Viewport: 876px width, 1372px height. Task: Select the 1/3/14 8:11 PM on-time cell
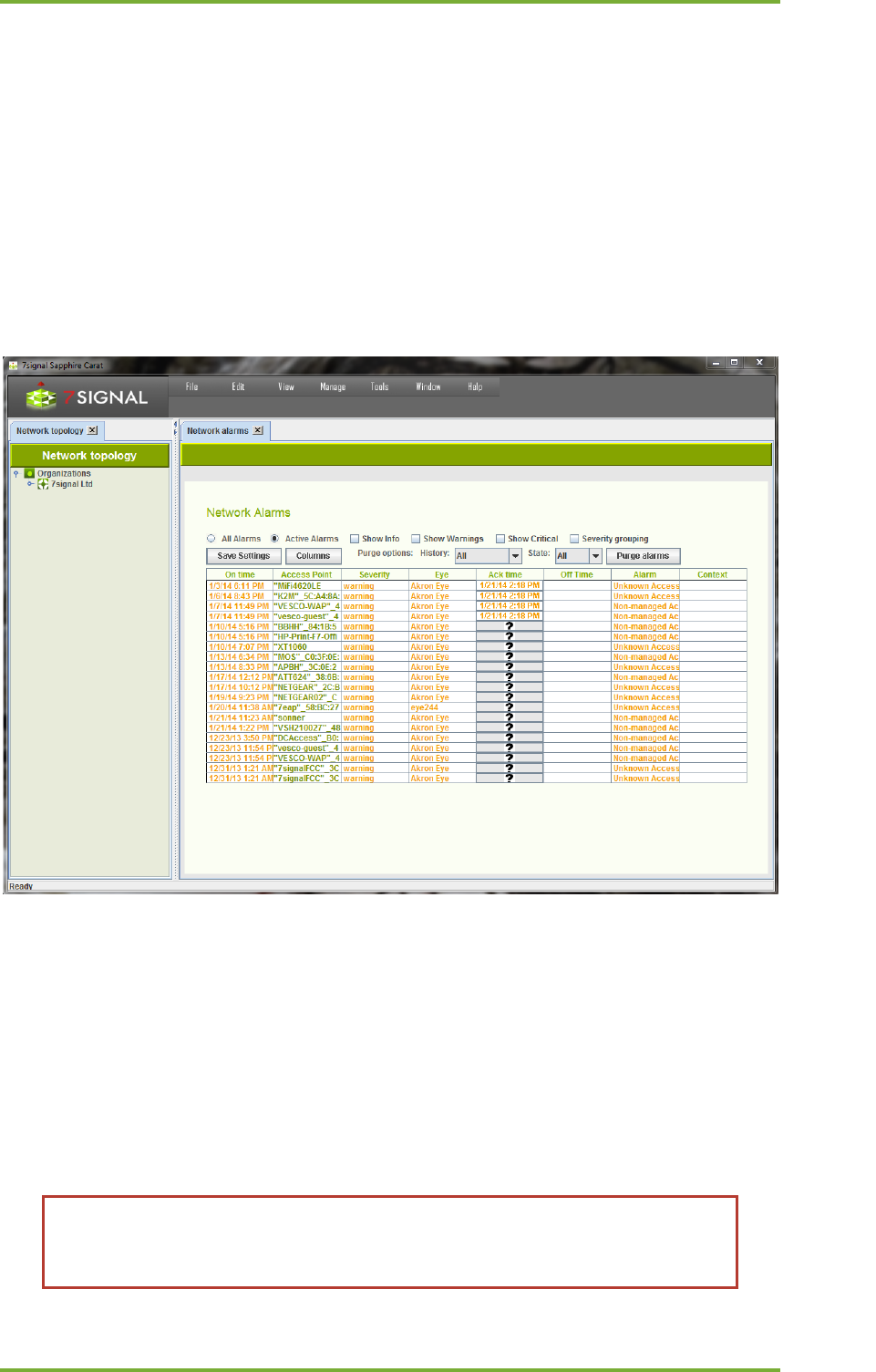click(x=240, y=586)
